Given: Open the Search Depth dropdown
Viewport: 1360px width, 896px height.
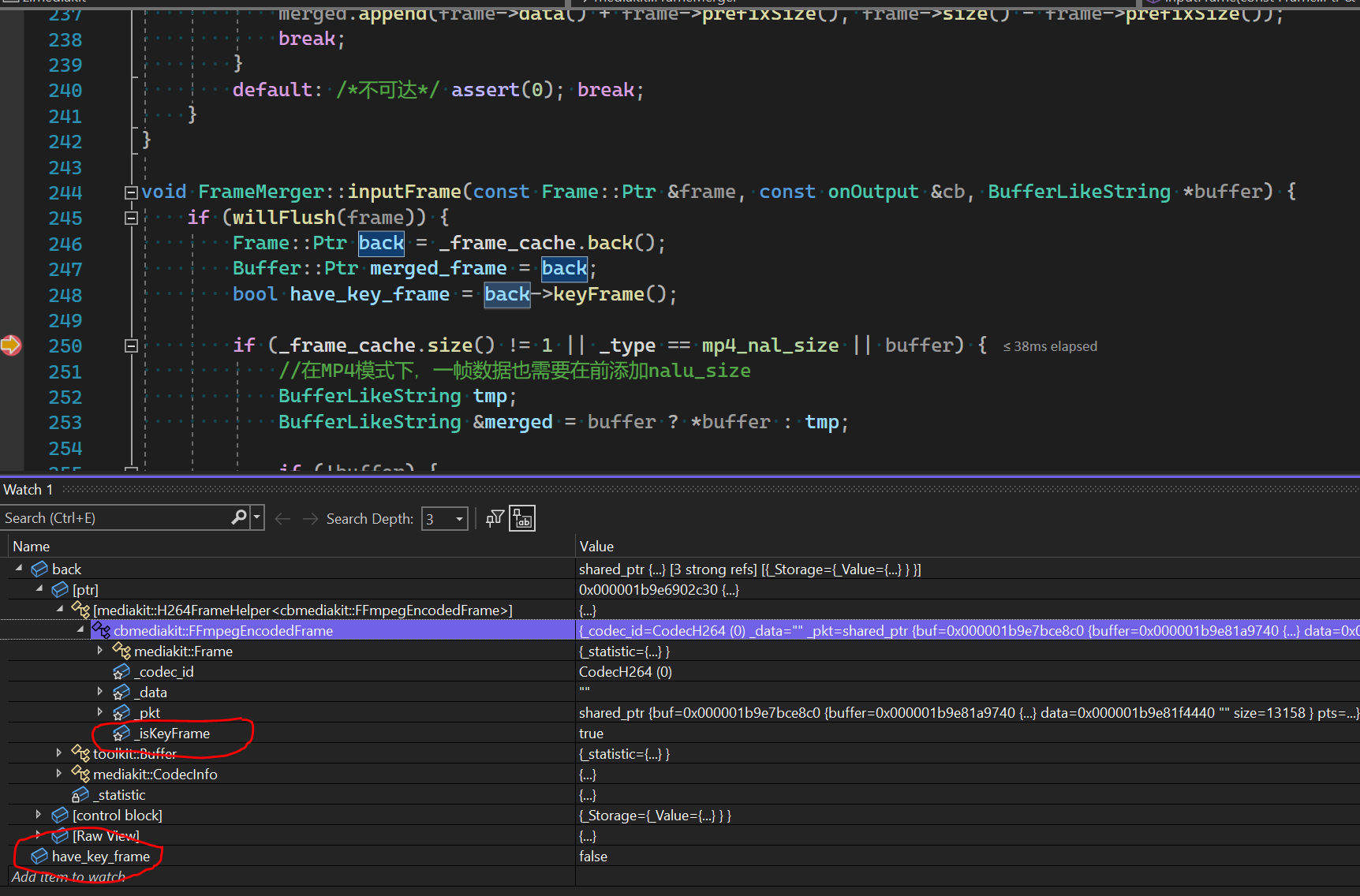Looking at the screenshot, I should click(x=458, y=518).
